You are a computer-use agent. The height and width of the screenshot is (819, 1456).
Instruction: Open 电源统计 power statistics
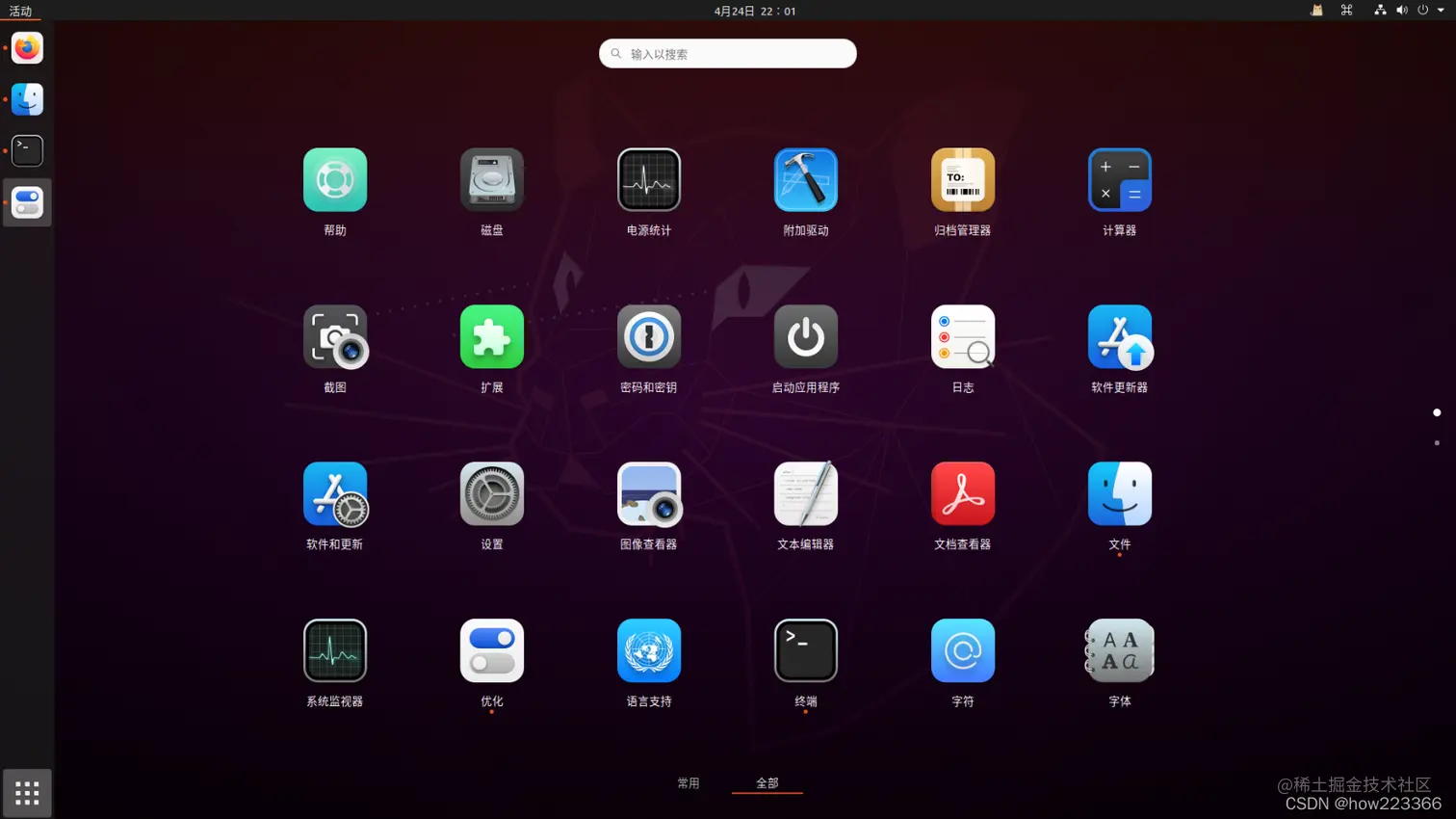[649, 180]
